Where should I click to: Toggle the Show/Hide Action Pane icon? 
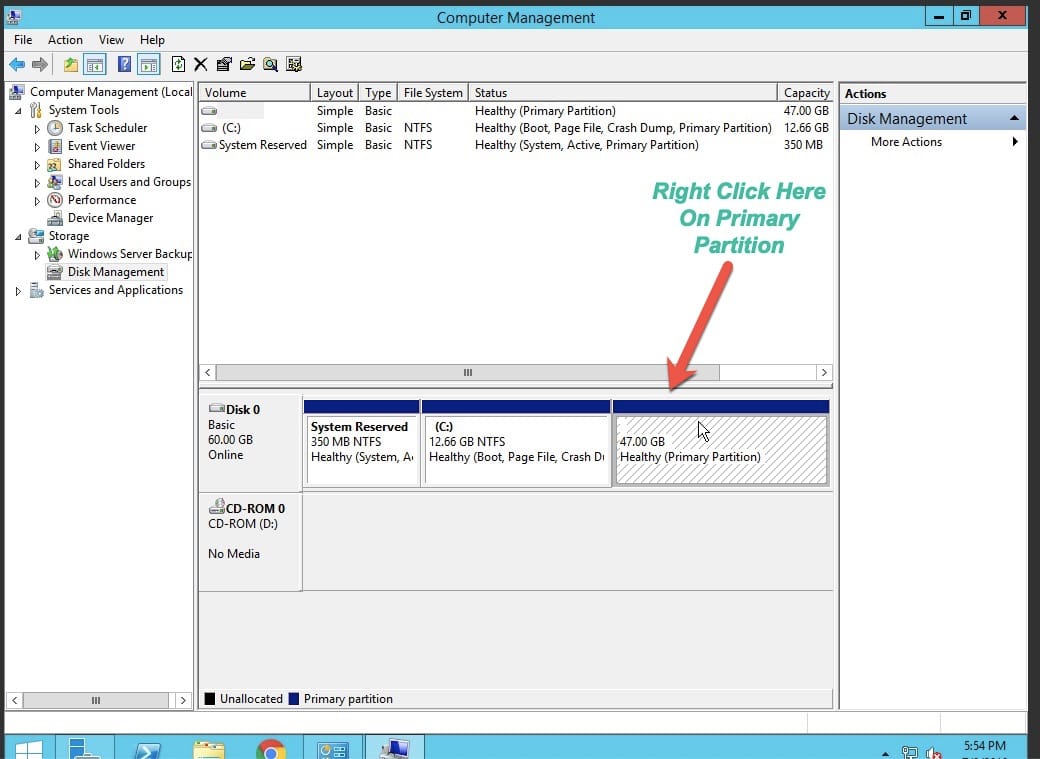(x=149, y=65)
